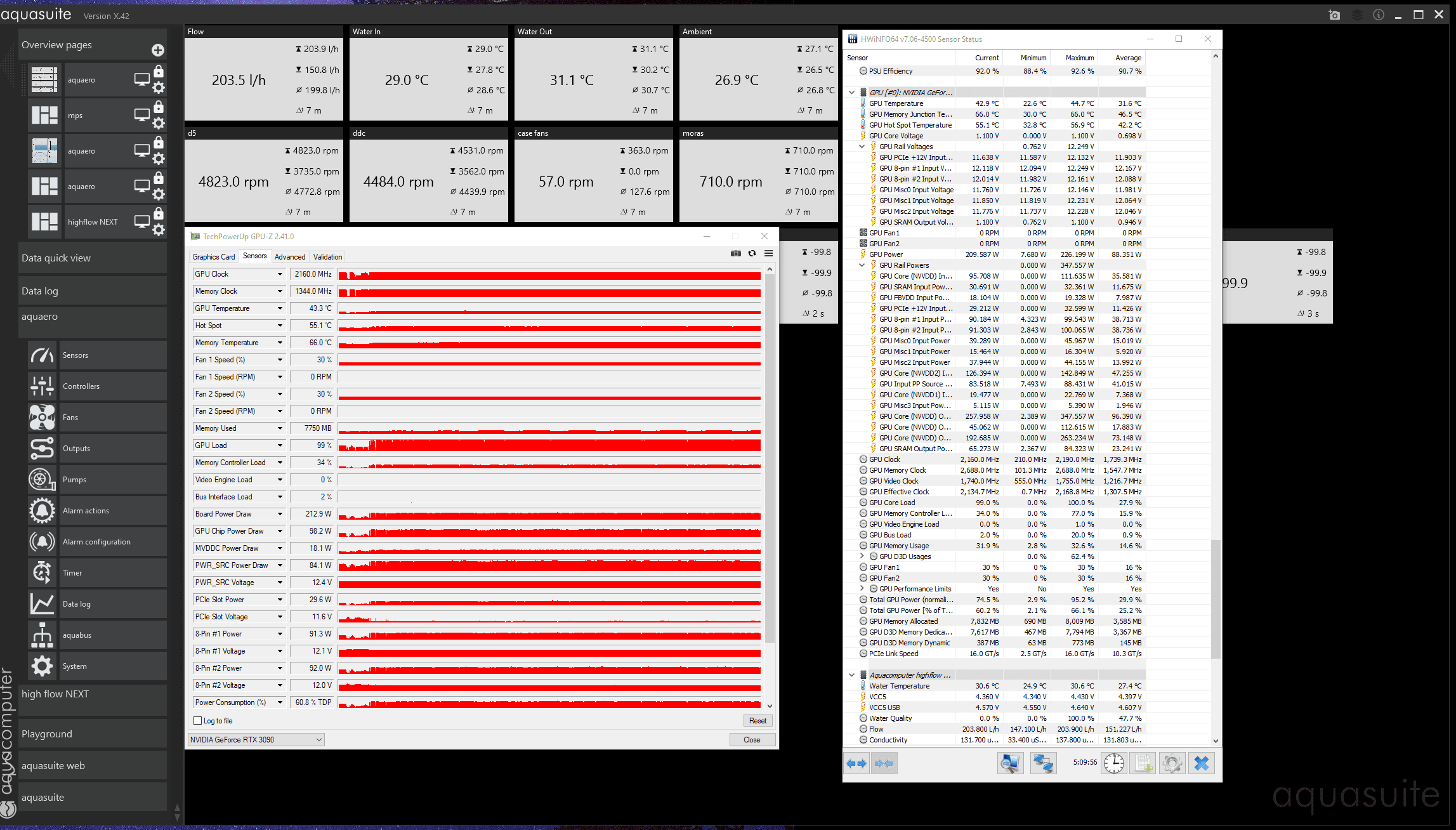Click the GPU-Z Reset button
1456x830 pixels.
(x=758, y=721)
